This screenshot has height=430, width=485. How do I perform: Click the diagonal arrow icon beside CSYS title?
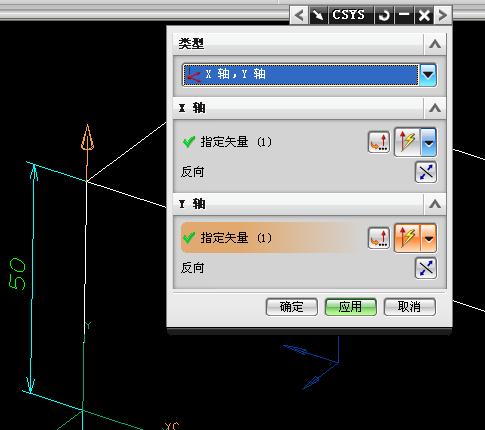pos(318,15)
